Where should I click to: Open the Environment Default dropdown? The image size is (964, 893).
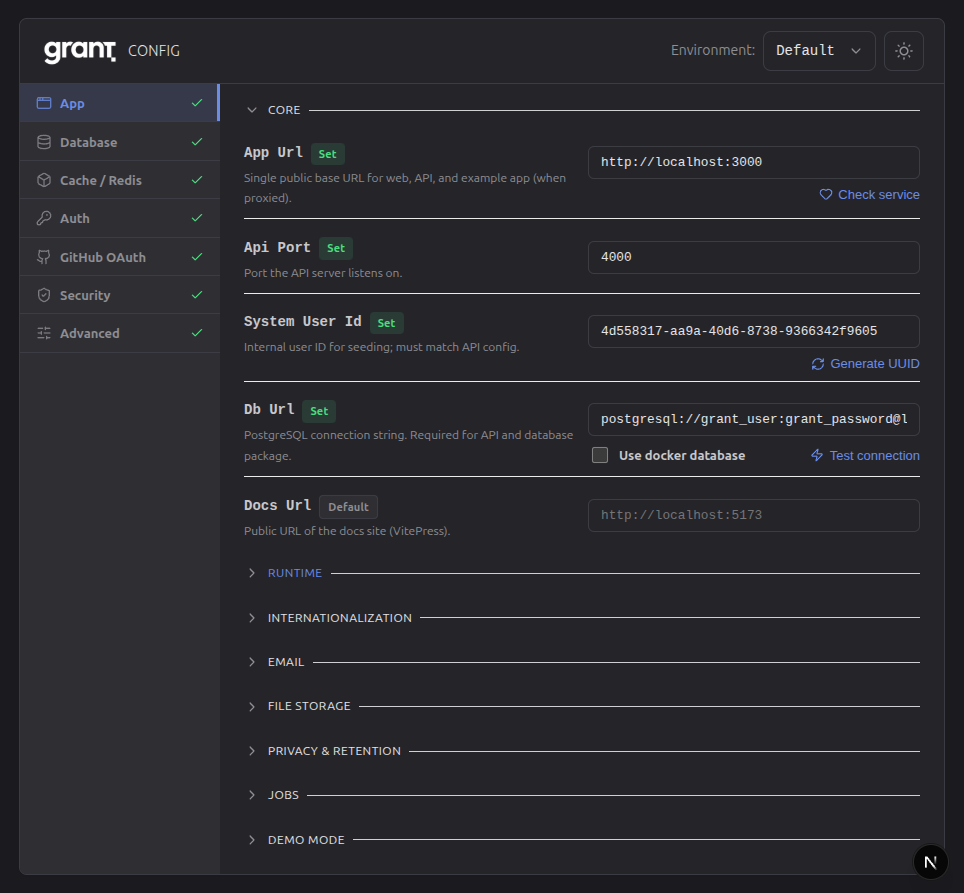[x=818, y=51]
